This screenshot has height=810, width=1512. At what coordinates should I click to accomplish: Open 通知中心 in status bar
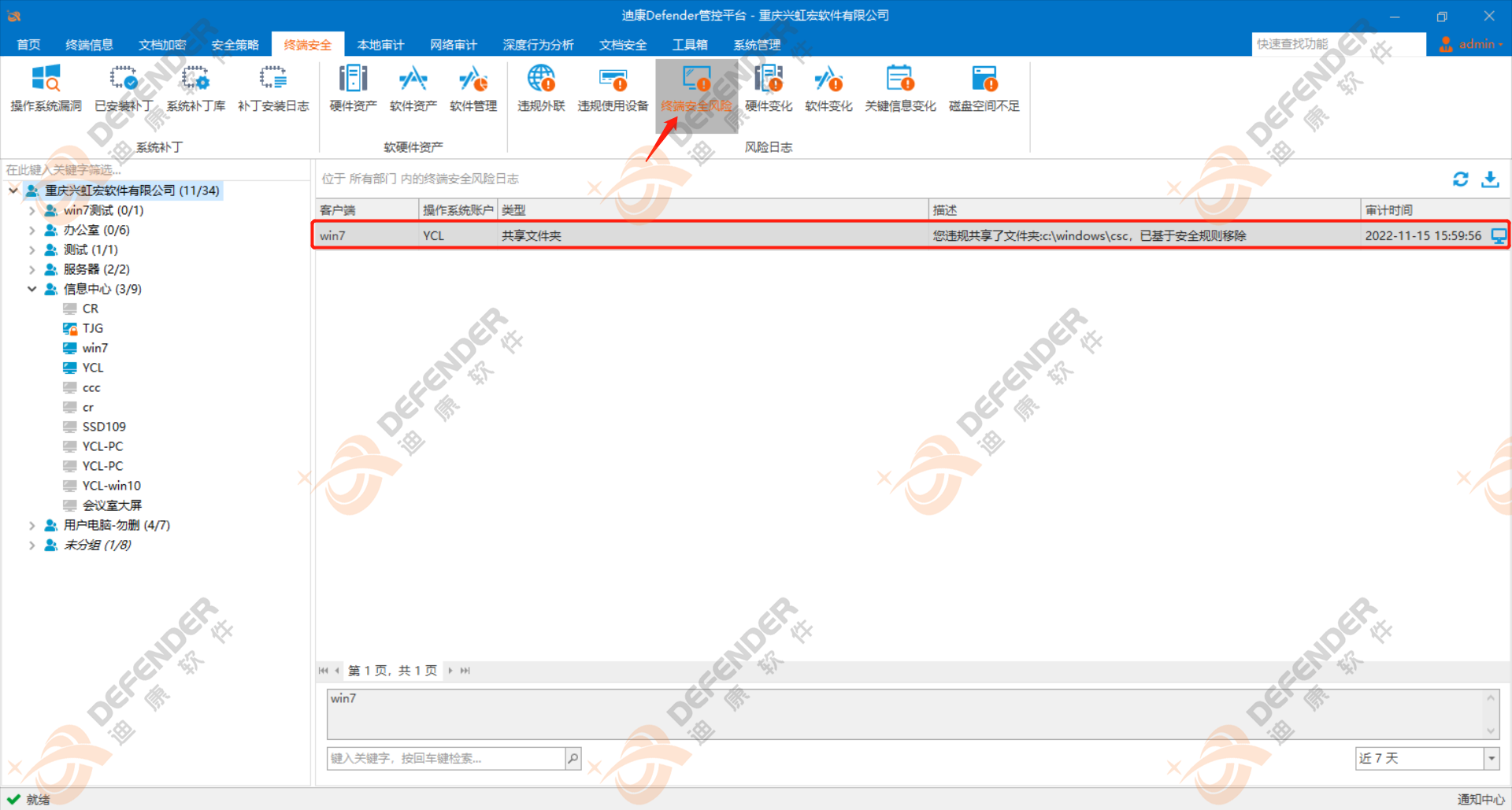pyautogui.click(x=1480, y=799)
